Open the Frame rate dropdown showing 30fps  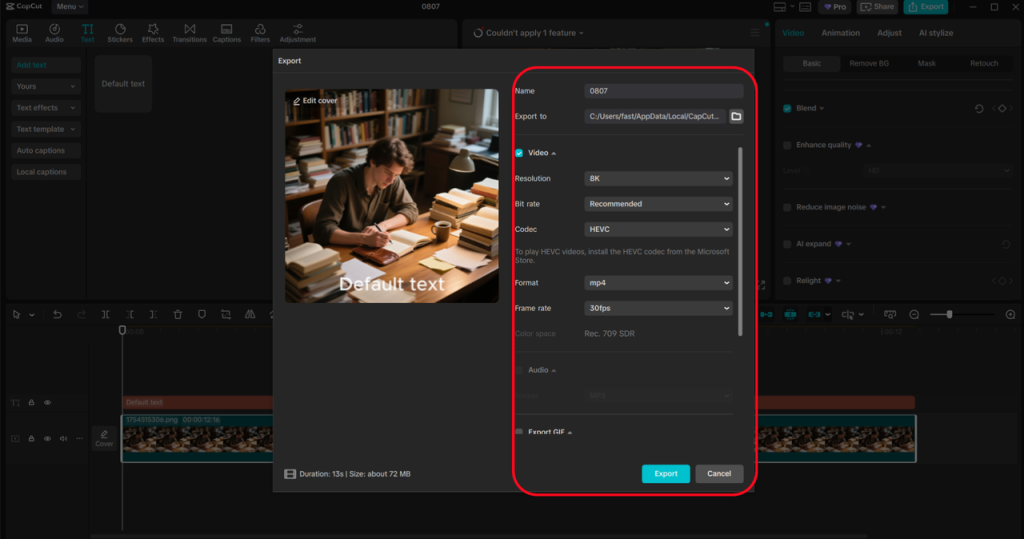click(658, 308)
